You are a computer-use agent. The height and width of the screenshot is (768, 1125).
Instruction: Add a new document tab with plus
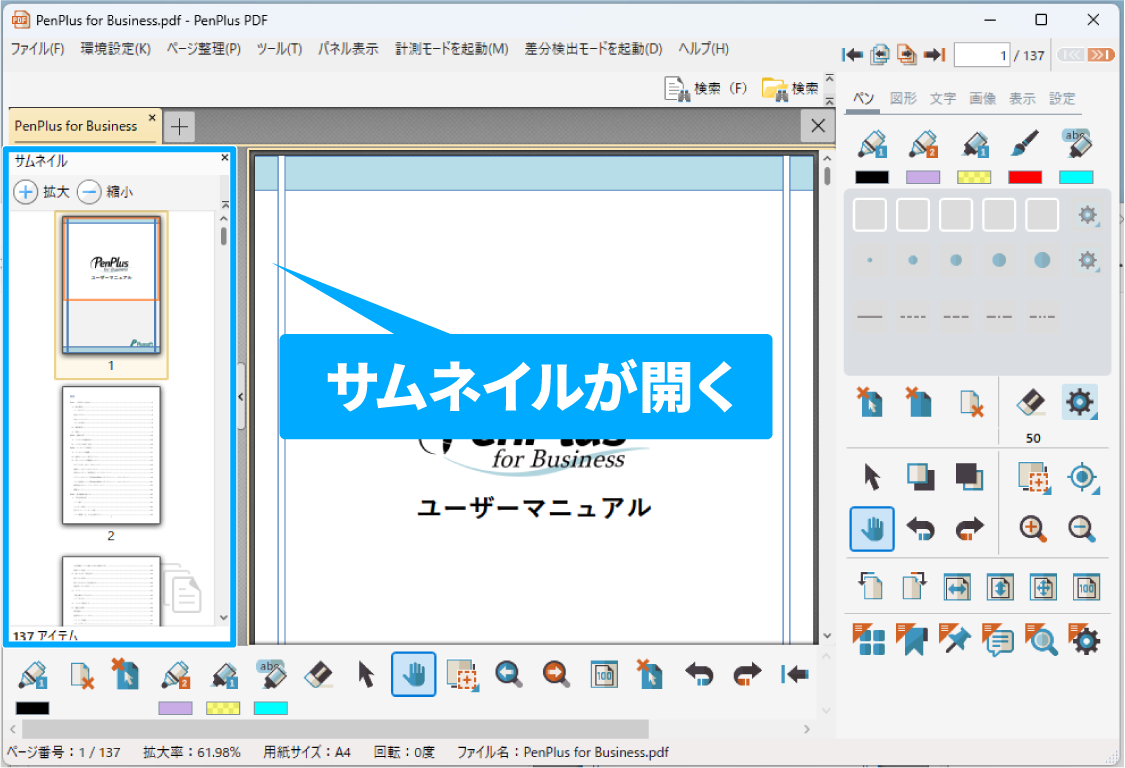[x=179, y=127]
